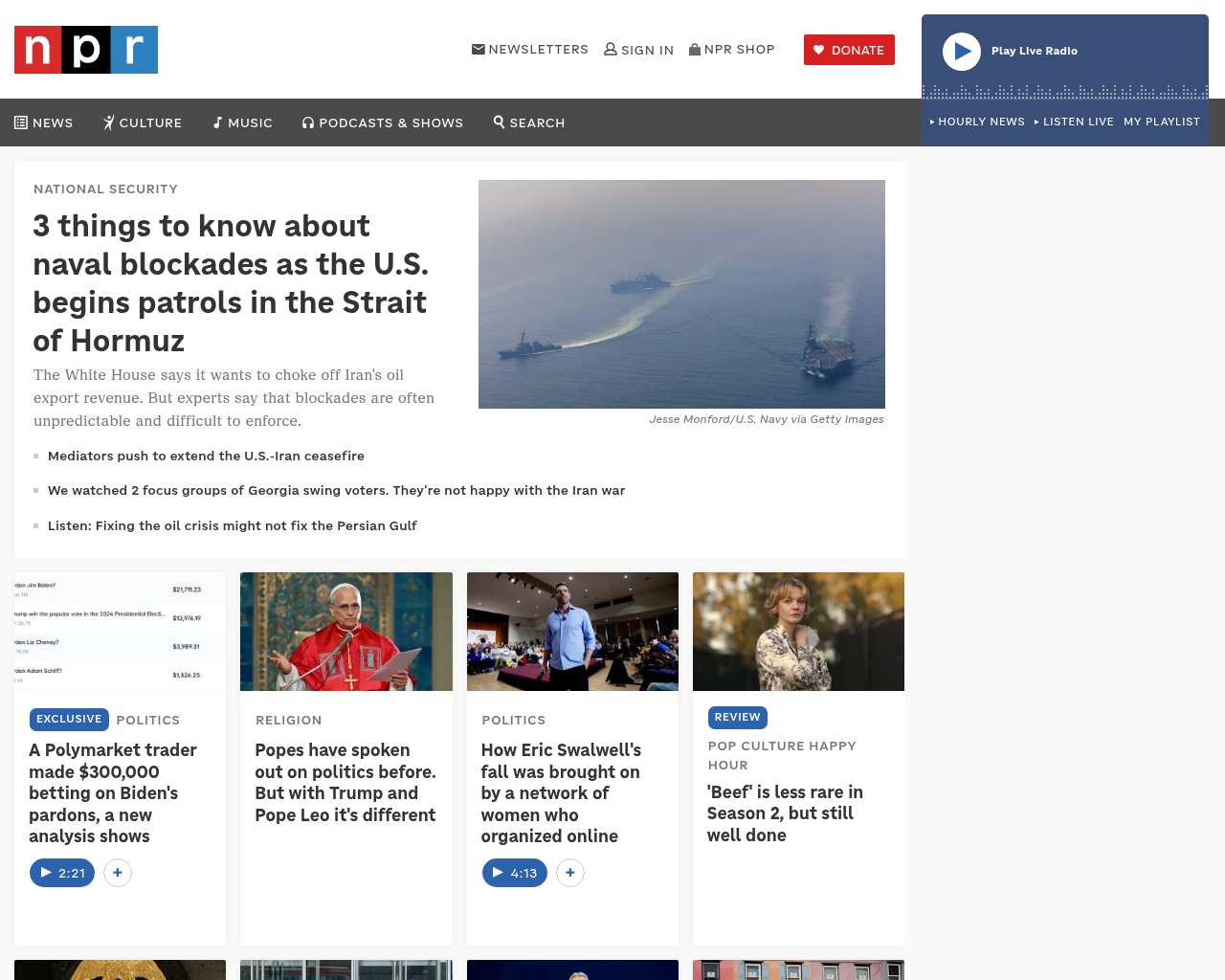Play the 2:21 Polymarket story audio
The width and height of the screenshot is (1225, 980).
point(62,873)
